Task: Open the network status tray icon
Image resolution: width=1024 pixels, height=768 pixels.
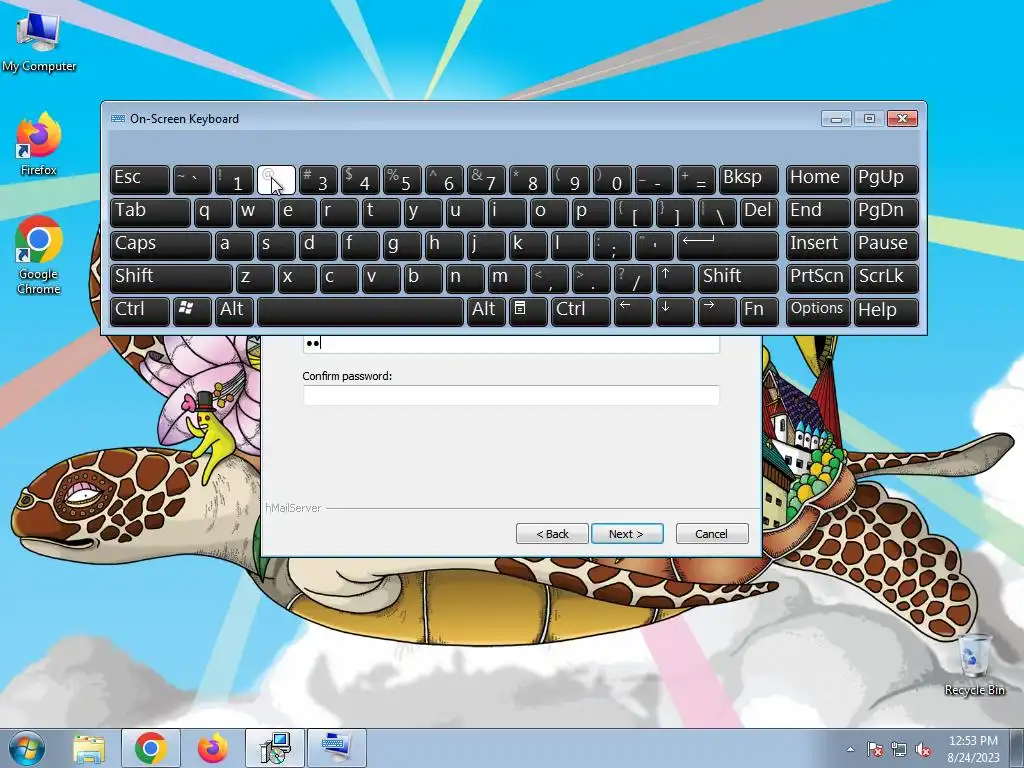Action: coord(899,749)
